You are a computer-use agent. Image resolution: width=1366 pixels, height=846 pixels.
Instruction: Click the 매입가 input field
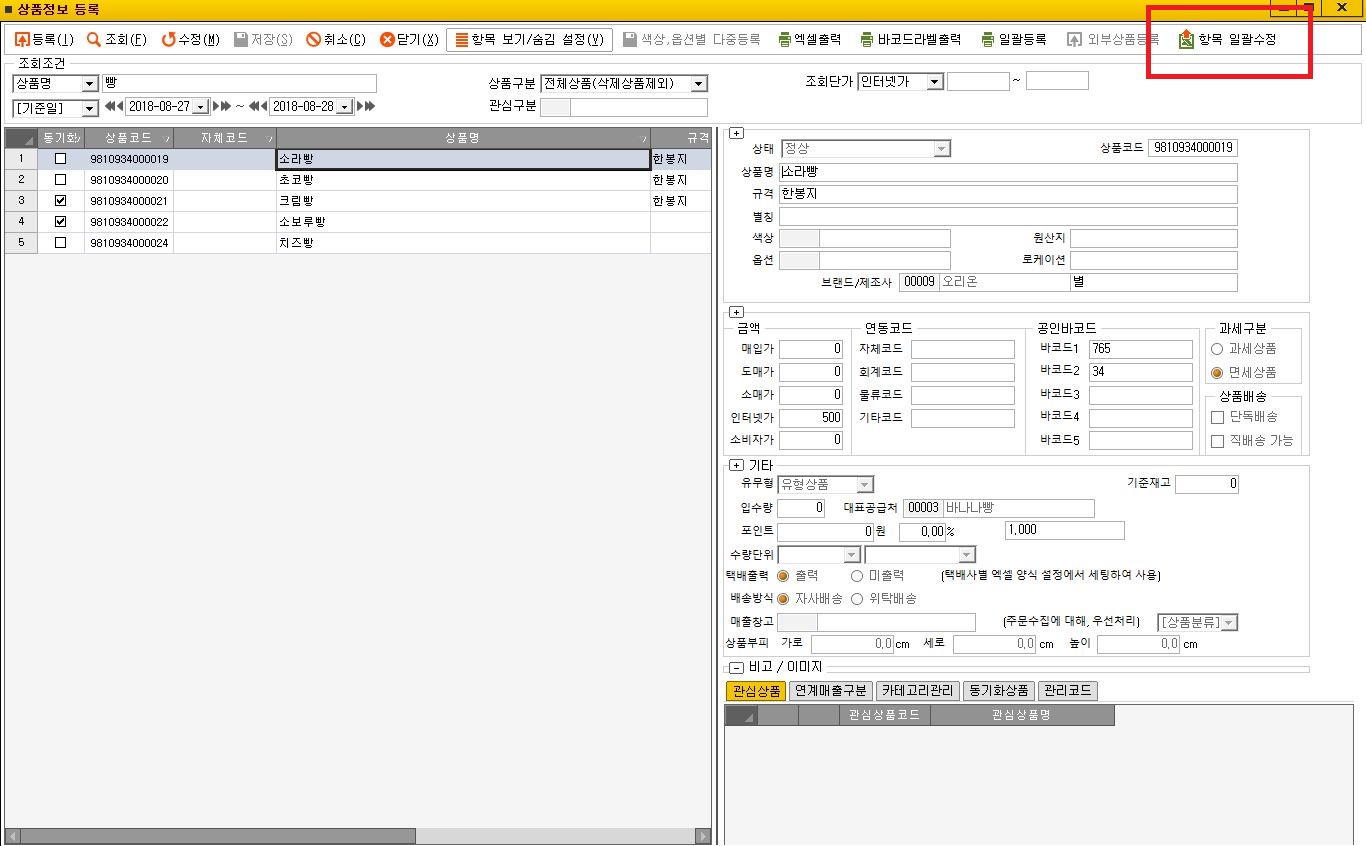[811, 349]
